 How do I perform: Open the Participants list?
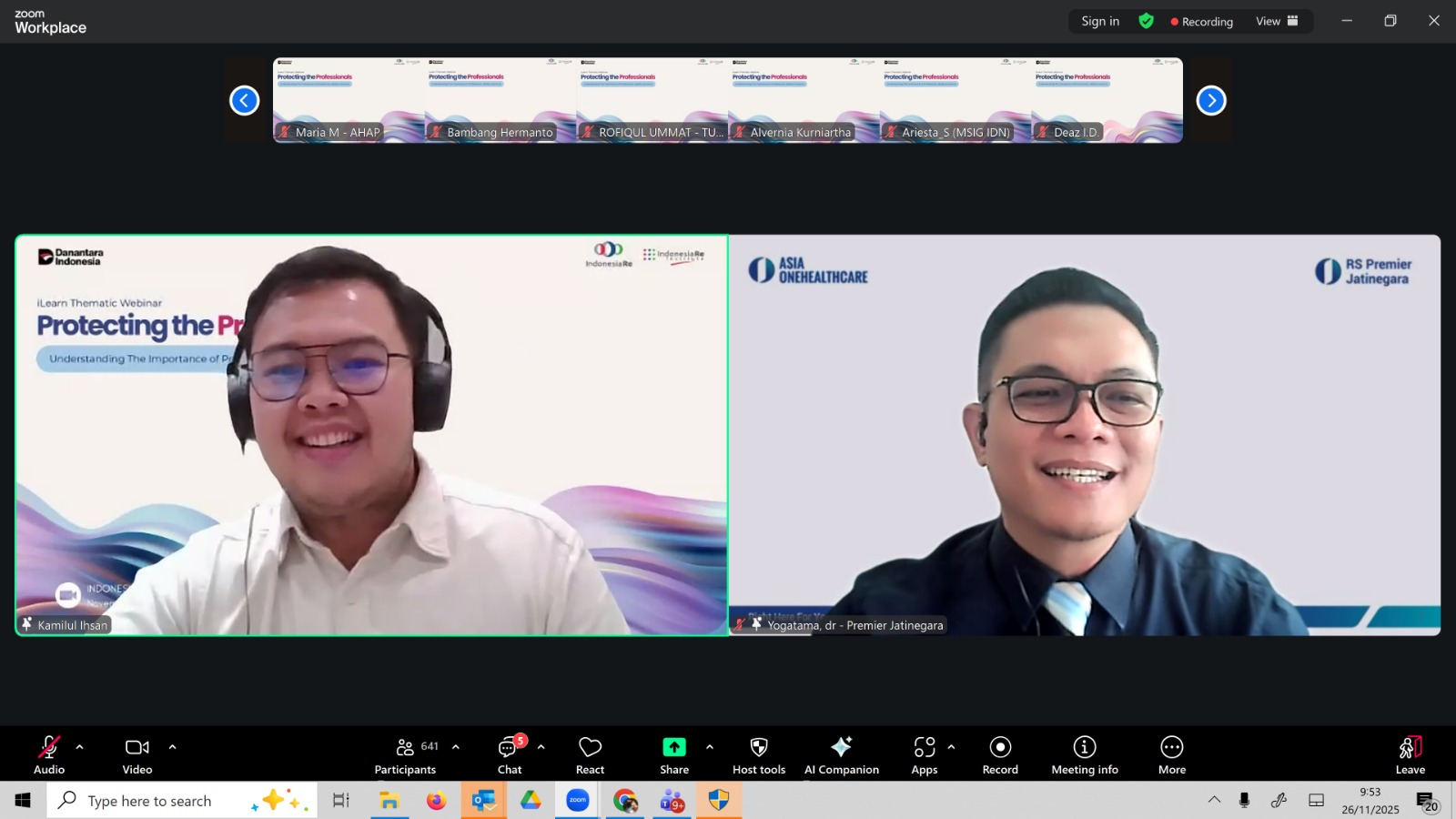pyautogui.click(x=406, y=754)
